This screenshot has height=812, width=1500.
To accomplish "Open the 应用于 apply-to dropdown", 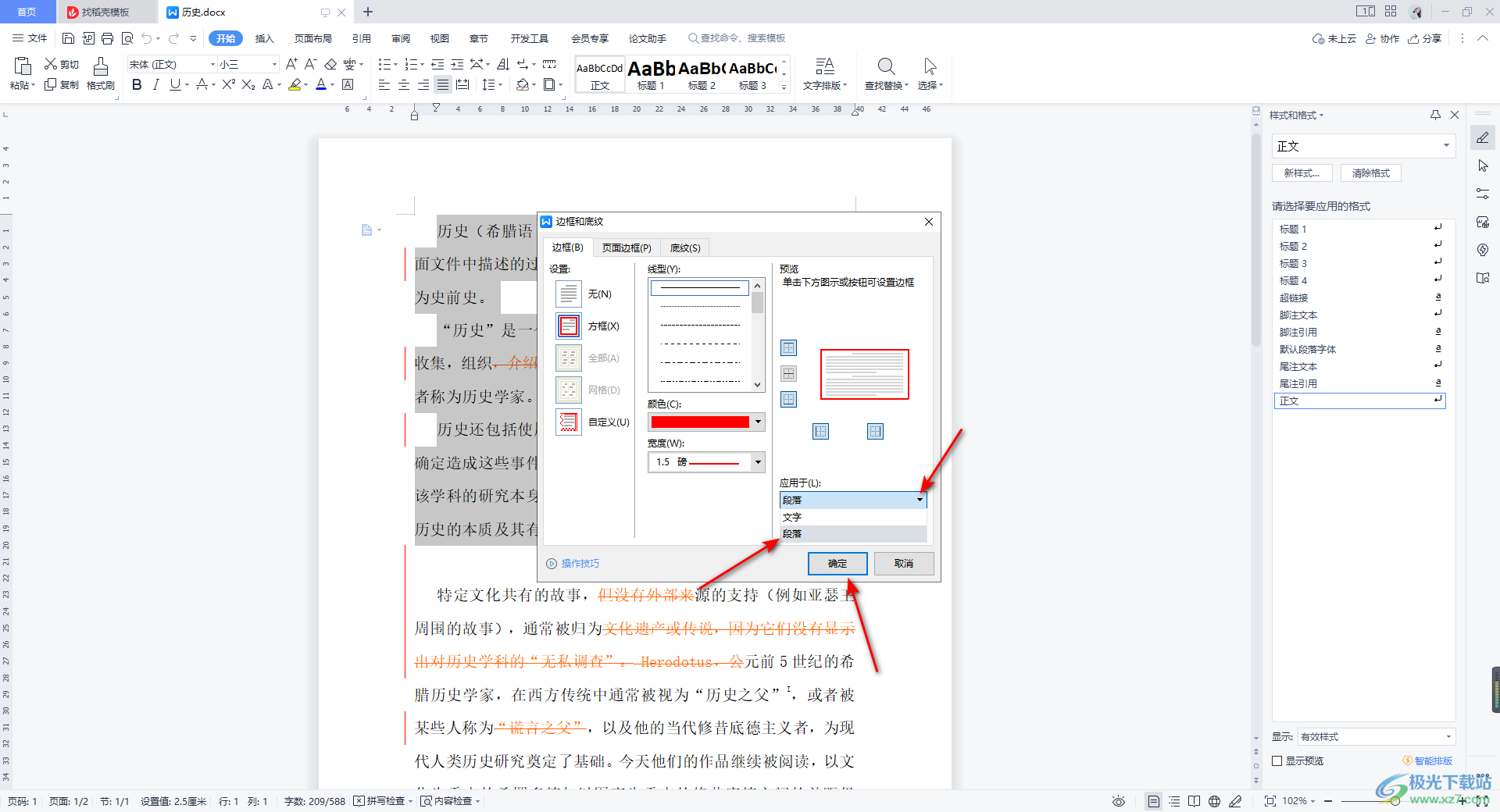I will [x=920, y=500].
